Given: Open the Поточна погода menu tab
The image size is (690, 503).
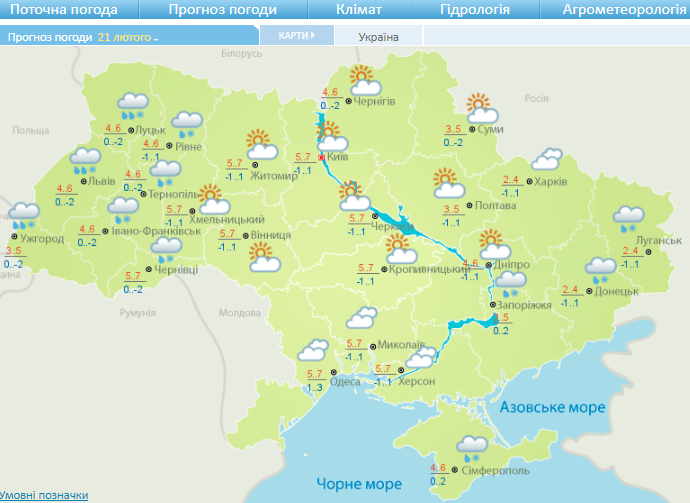Looking at the screenshot, I should [x=64, y=10].
